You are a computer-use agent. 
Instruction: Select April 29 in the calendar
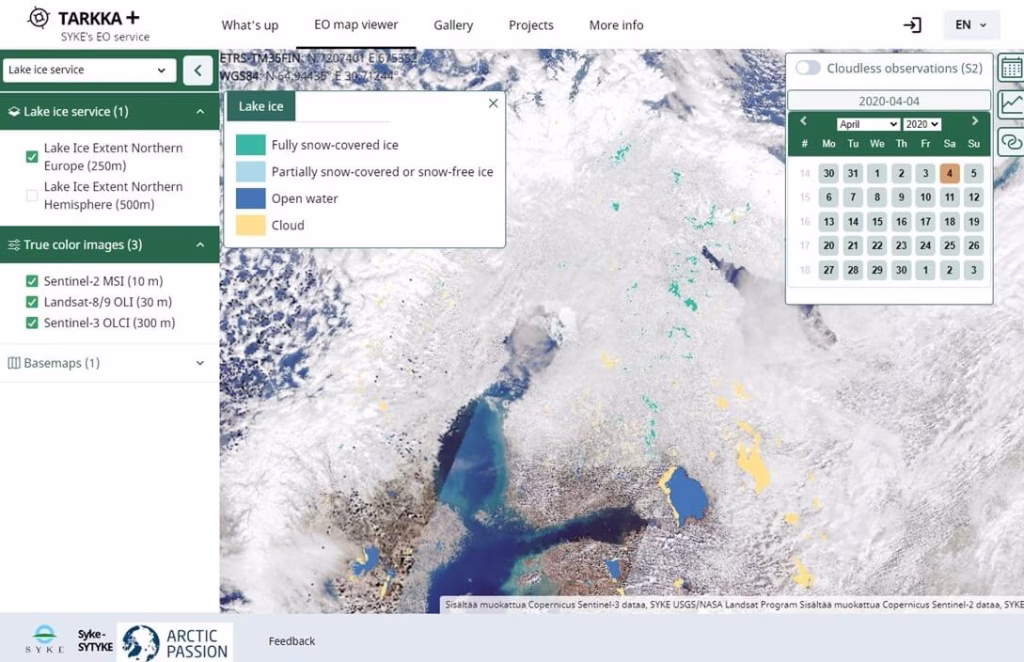click(877, 270)
